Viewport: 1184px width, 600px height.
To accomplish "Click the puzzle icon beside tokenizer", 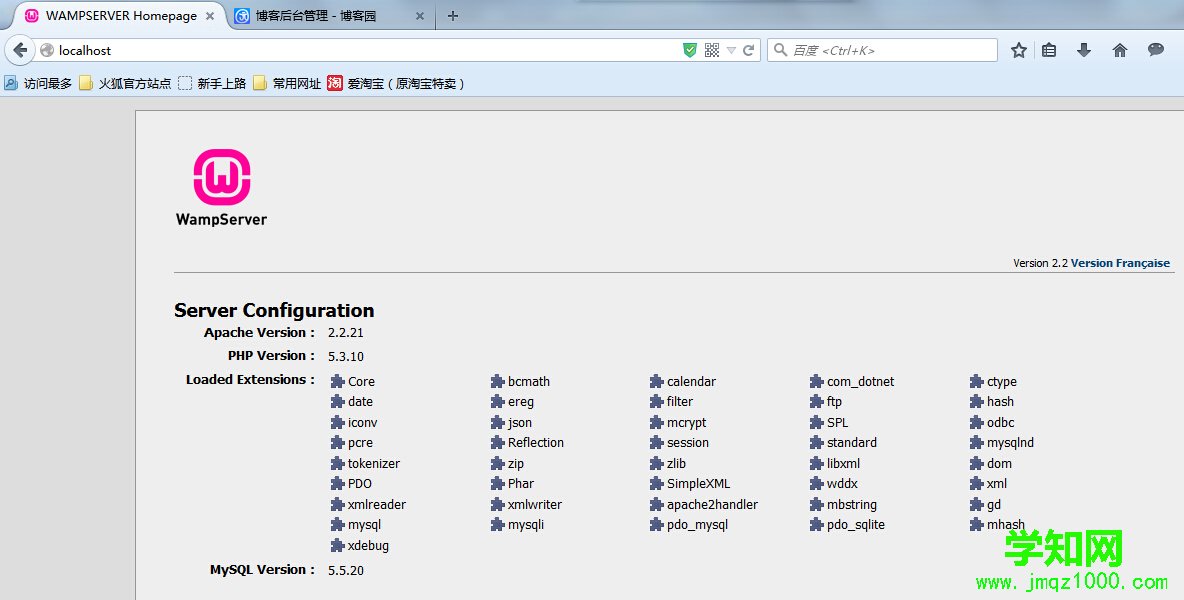I will coord(338,463).
